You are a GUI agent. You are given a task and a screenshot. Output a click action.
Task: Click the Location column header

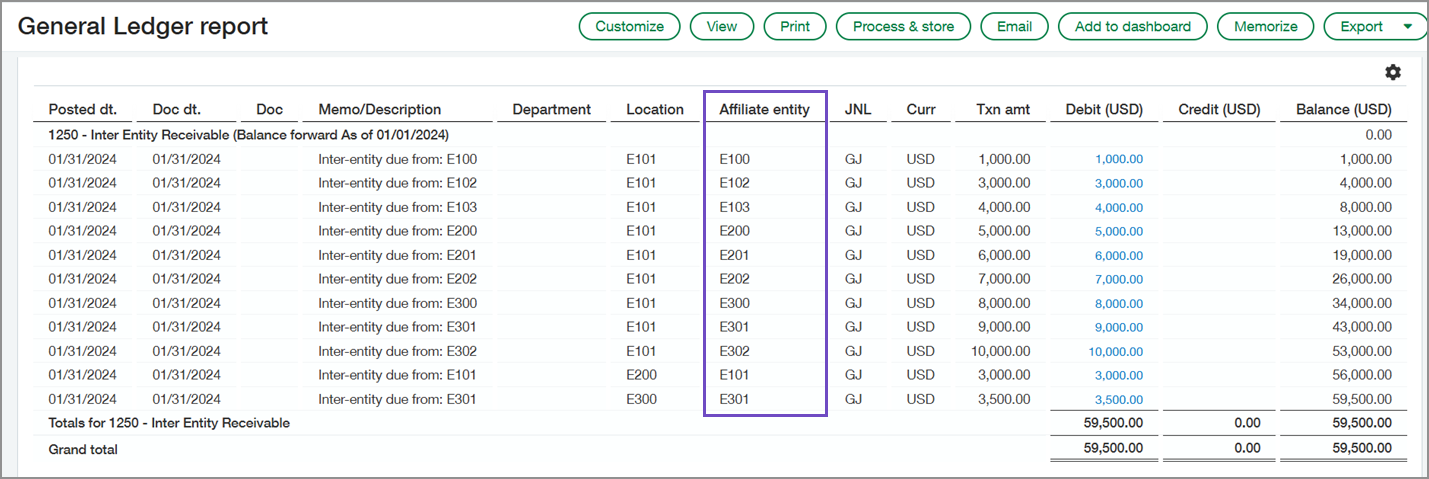pyautogui.click(x=655, y=110)
